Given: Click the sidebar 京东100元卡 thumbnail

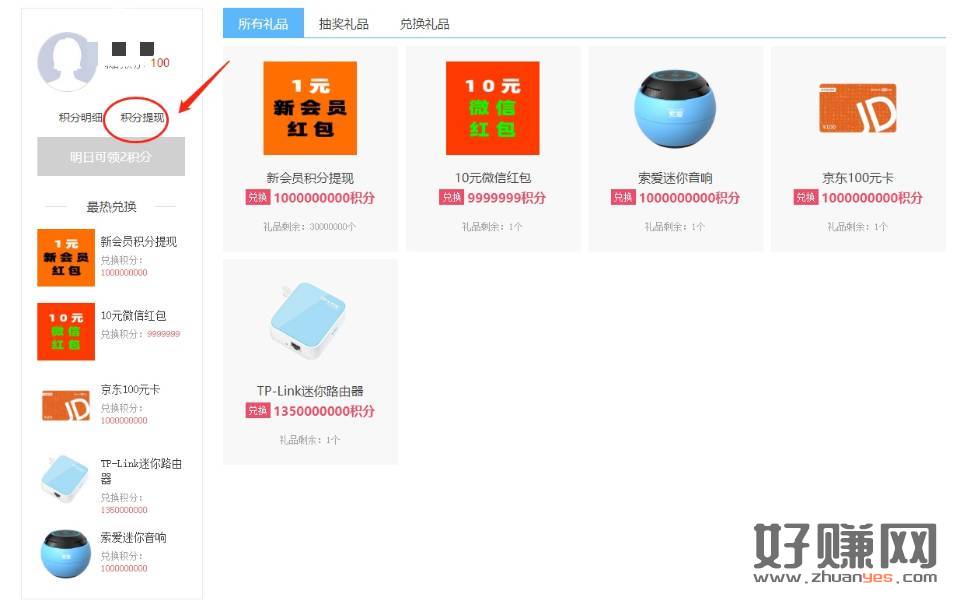Looking at the screenshot, I should point(66,405).
